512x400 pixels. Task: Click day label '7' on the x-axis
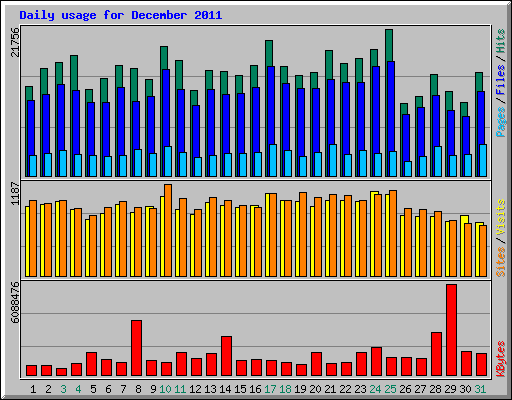(x=123, y=389)
